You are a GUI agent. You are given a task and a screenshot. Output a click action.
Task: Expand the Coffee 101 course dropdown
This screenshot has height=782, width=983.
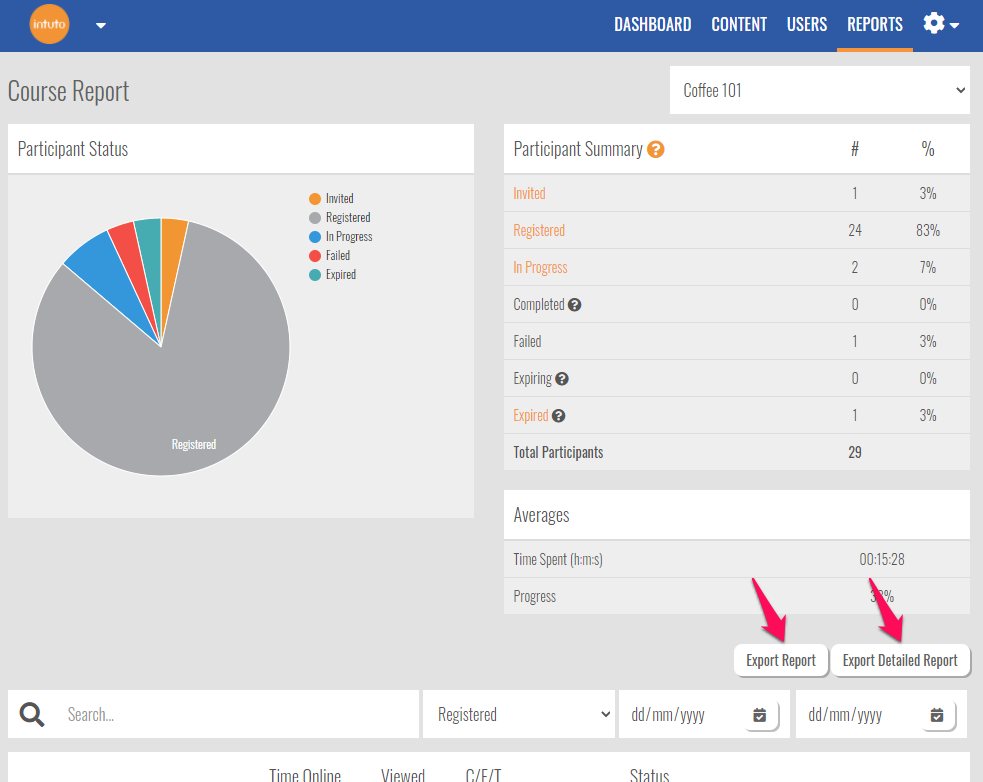coord(820,91)
